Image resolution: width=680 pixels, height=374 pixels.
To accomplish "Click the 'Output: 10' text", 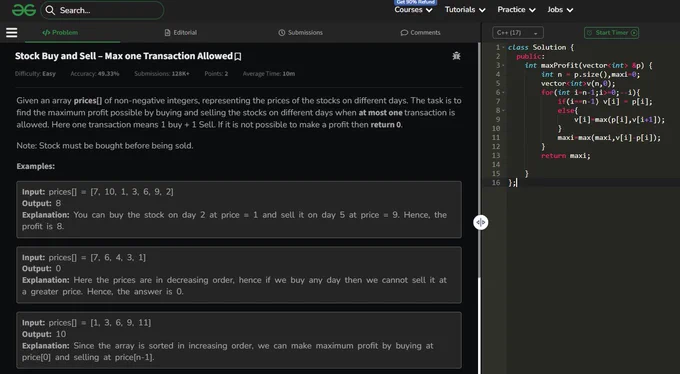I will click(44, 334).
